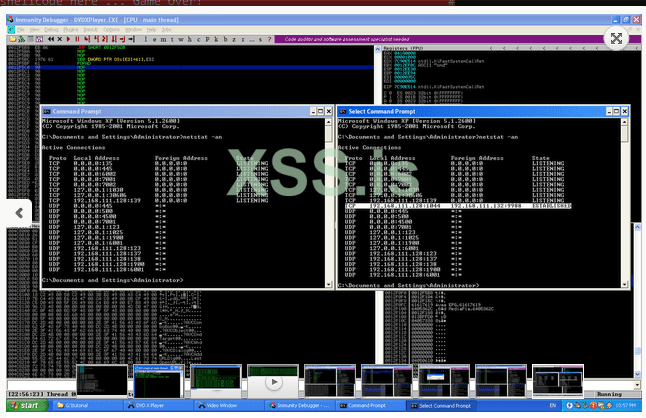This screenshot has width=646, height=418.
Task: Click the Step over toolbar icon
Action: pyautogui.click(x=96, y=39)
